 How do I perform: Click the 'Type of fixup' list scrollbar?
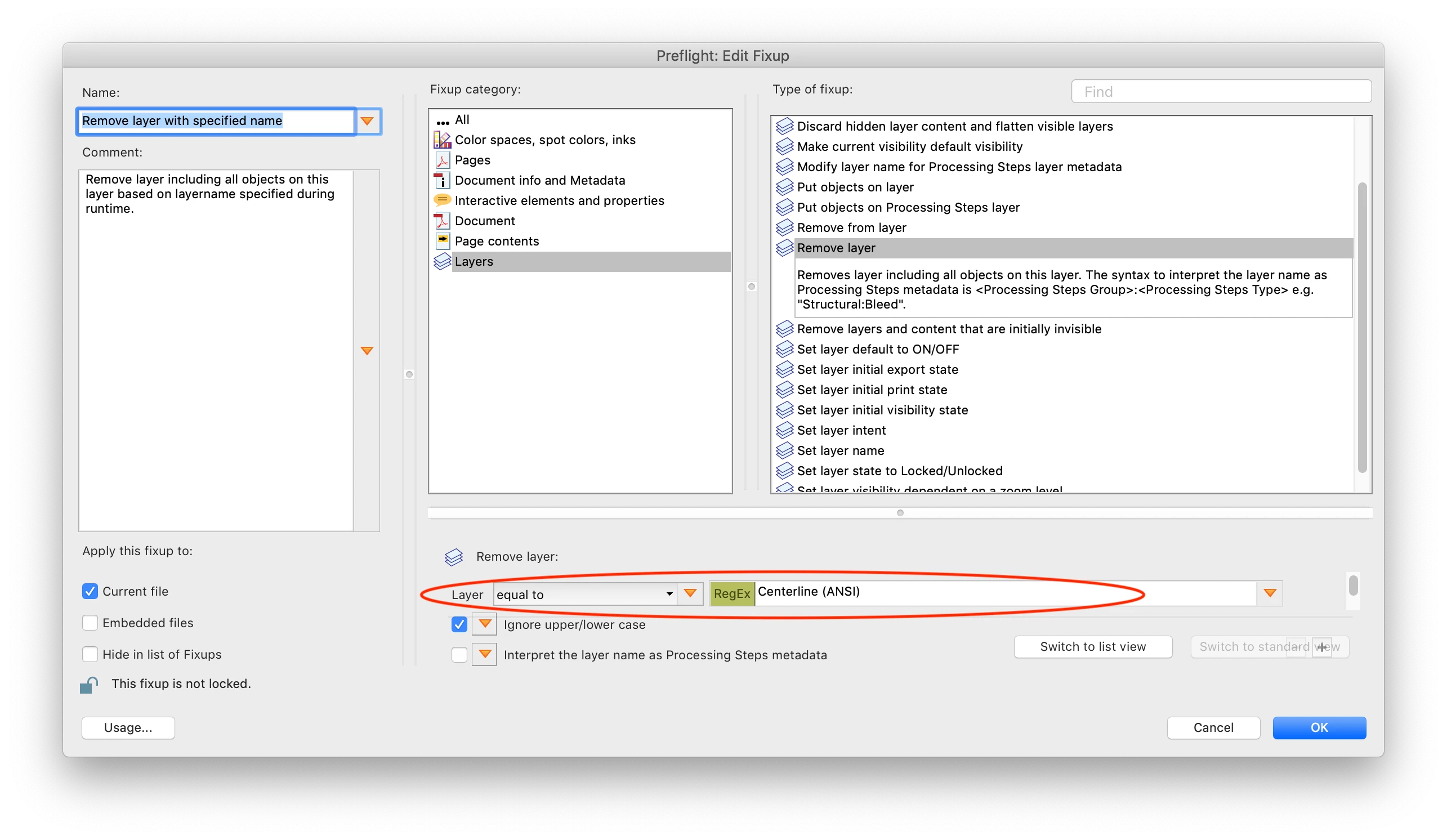coord(1361,327)
